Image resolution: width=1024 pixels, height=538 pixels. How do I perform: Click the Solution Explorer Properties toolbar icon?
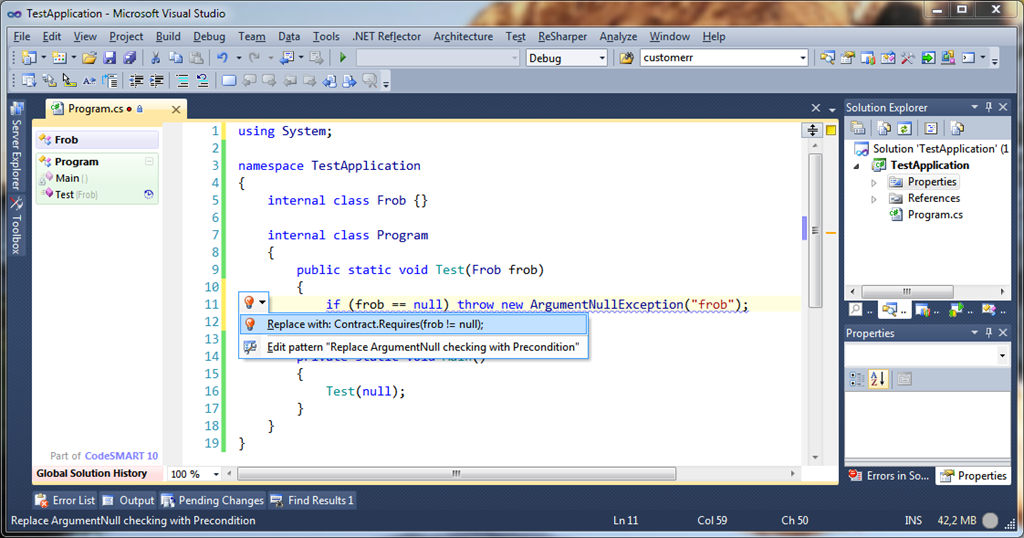point(858,128)
